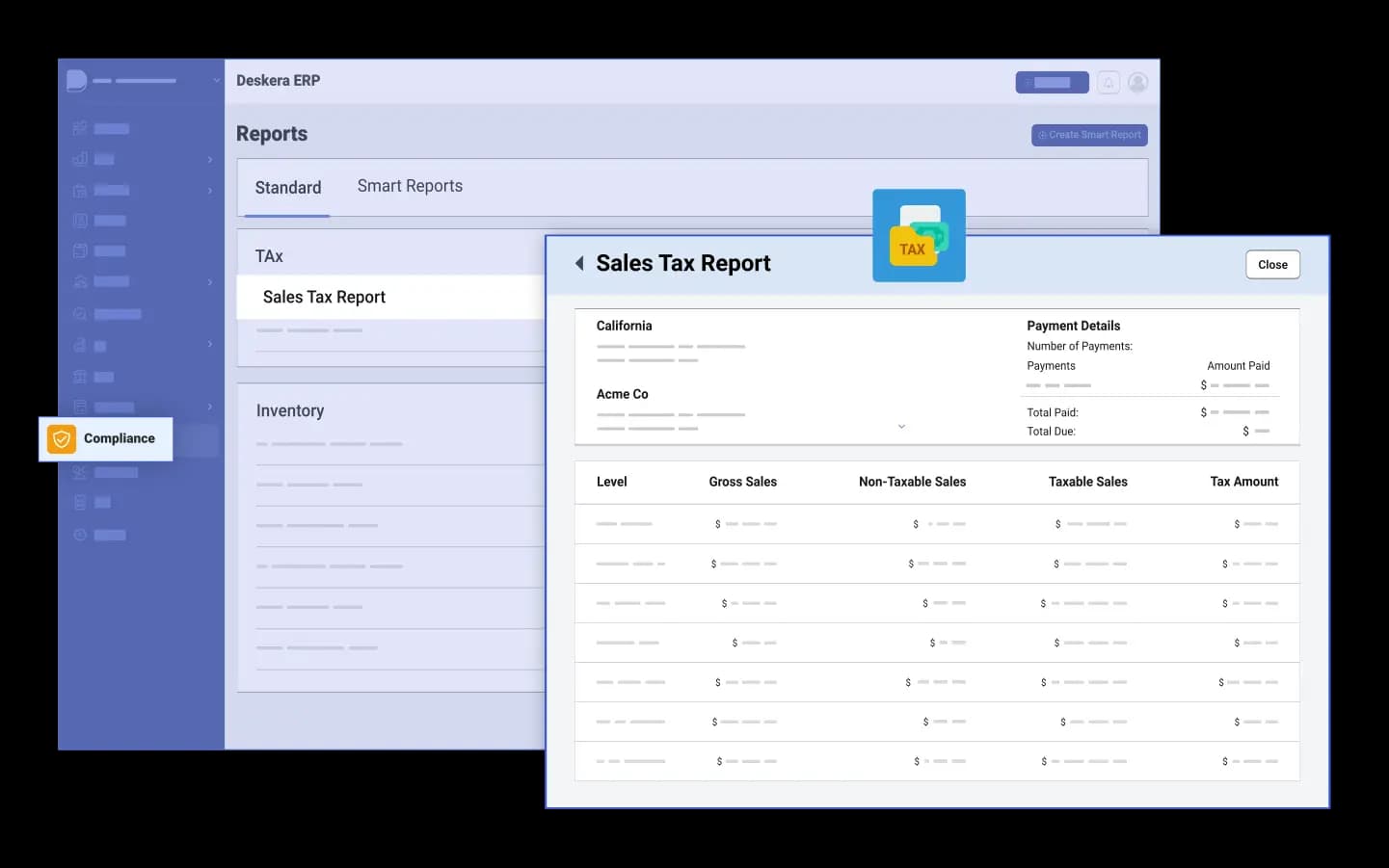The width and height of the screenshot is (1389, 868).
Task: Select Sales Tax Report in the list
Action: tap(324, 298)
